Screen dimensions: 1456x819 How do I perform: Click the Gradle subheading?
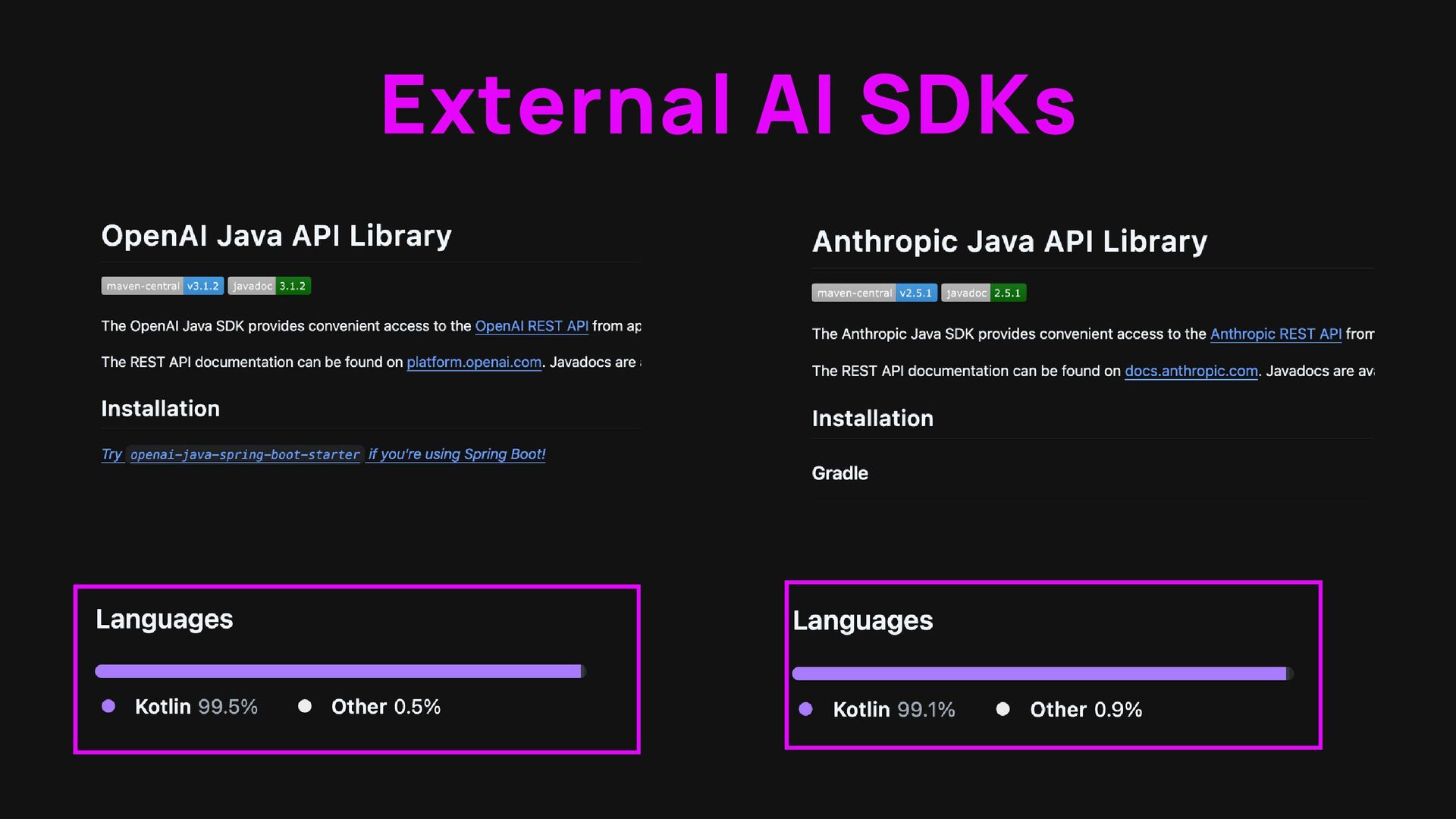click(840, 473)
